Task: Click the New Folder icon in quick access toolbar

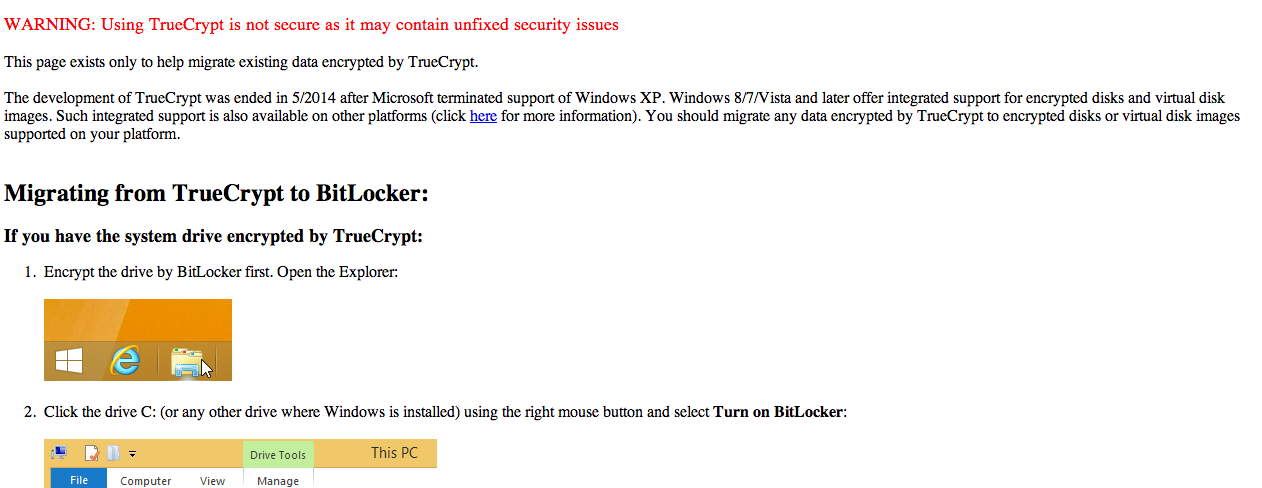Action: point(113,453)
